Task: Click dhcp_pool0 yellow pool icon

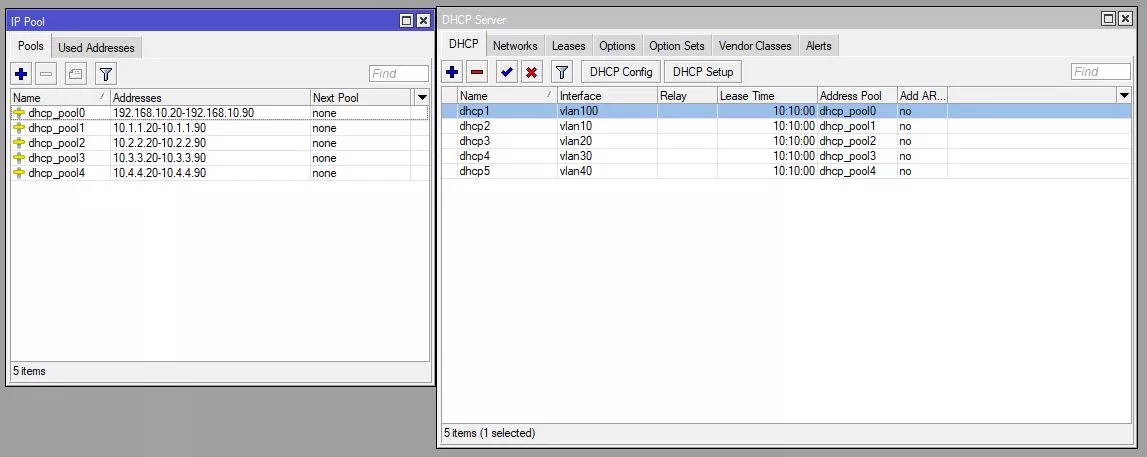Action: point(19,113)
